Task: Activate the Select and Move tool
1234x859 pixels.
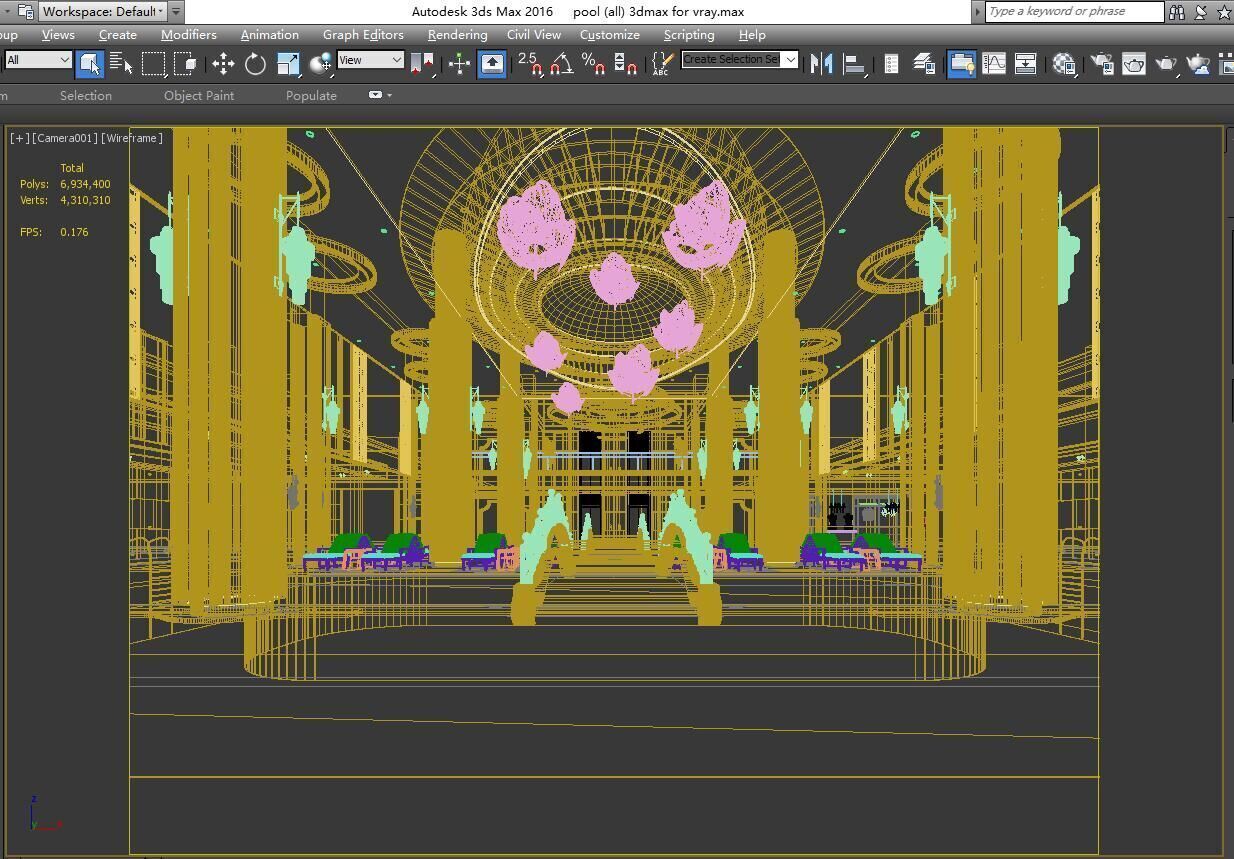Action: point(223,64)
